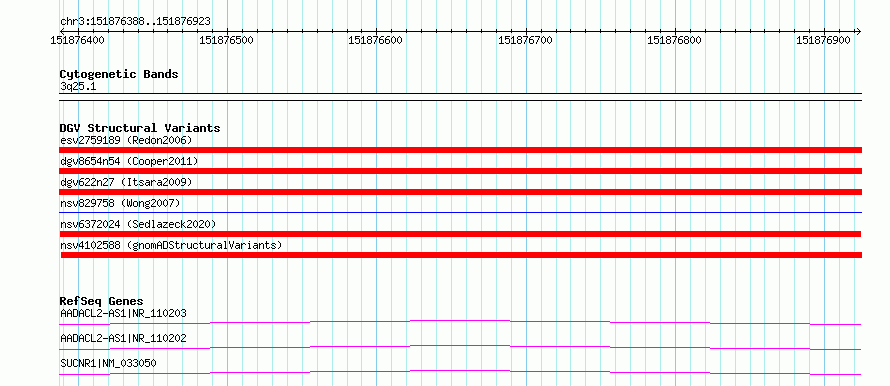Click the red bar under dgv622n27

pyautogui.click(x=460, y=192)
